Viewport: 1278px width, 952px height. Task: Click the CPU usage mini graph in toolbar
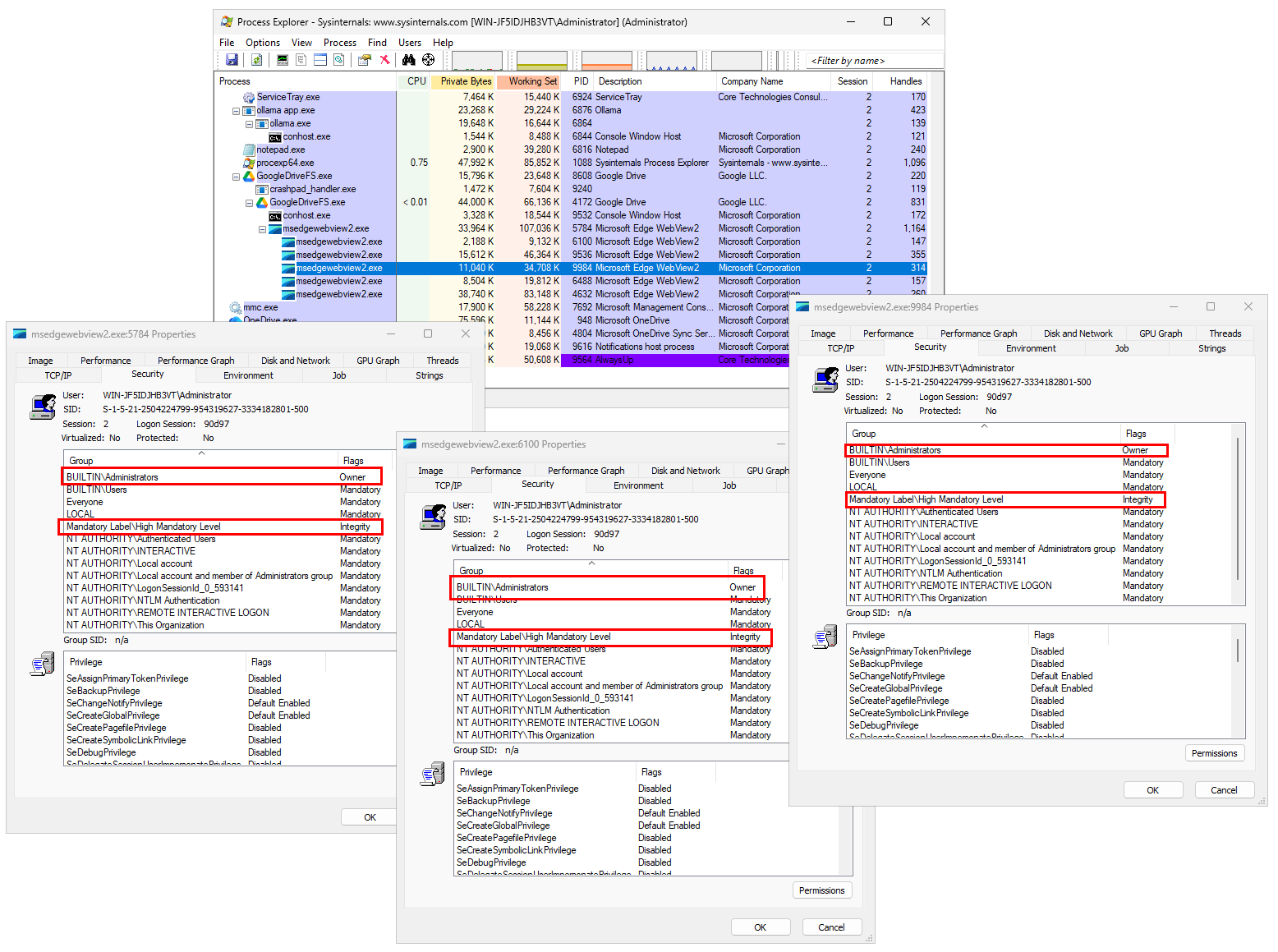tap(477, 60)
